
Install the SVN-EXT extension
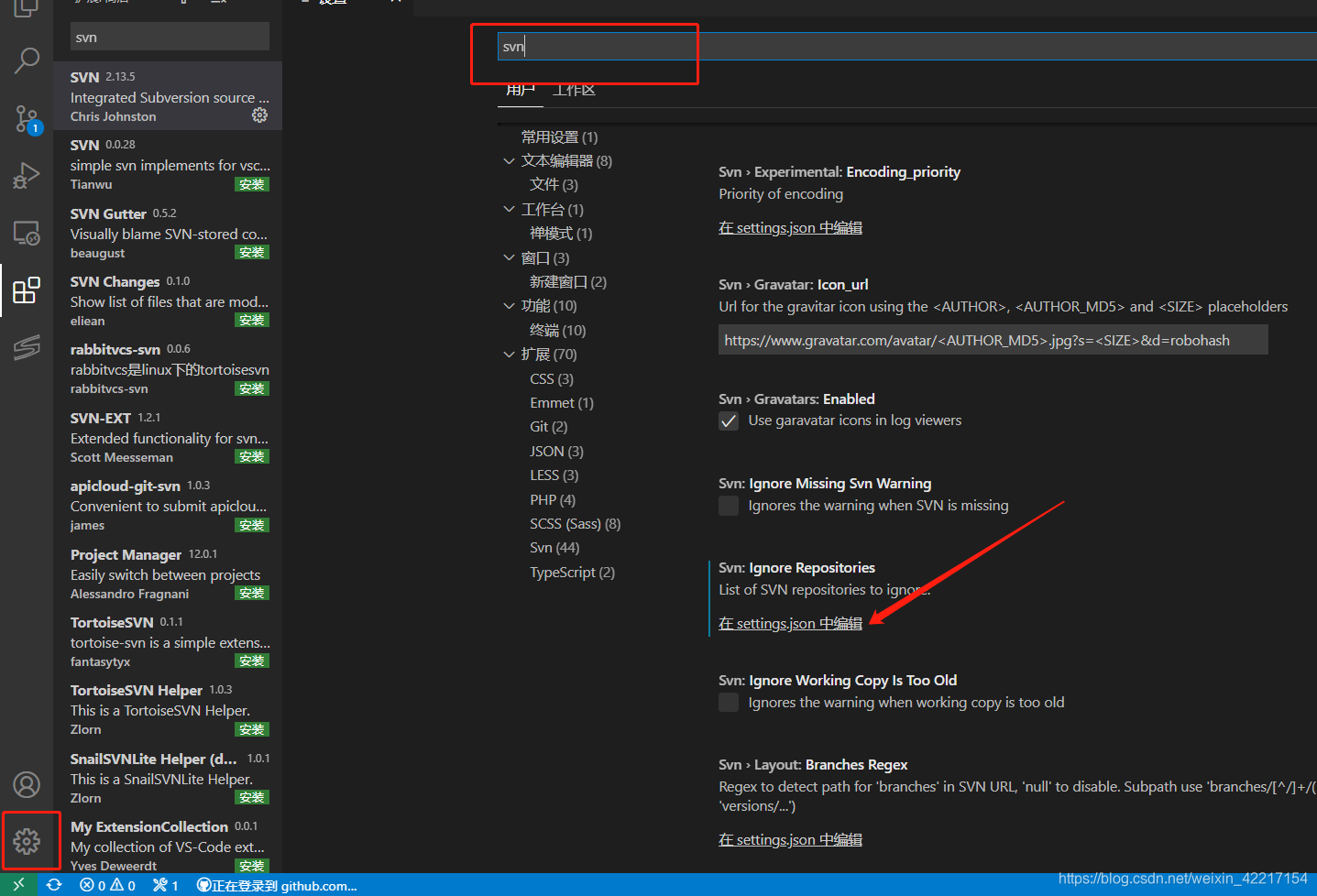pyautogui.click(x=252, y=456)
